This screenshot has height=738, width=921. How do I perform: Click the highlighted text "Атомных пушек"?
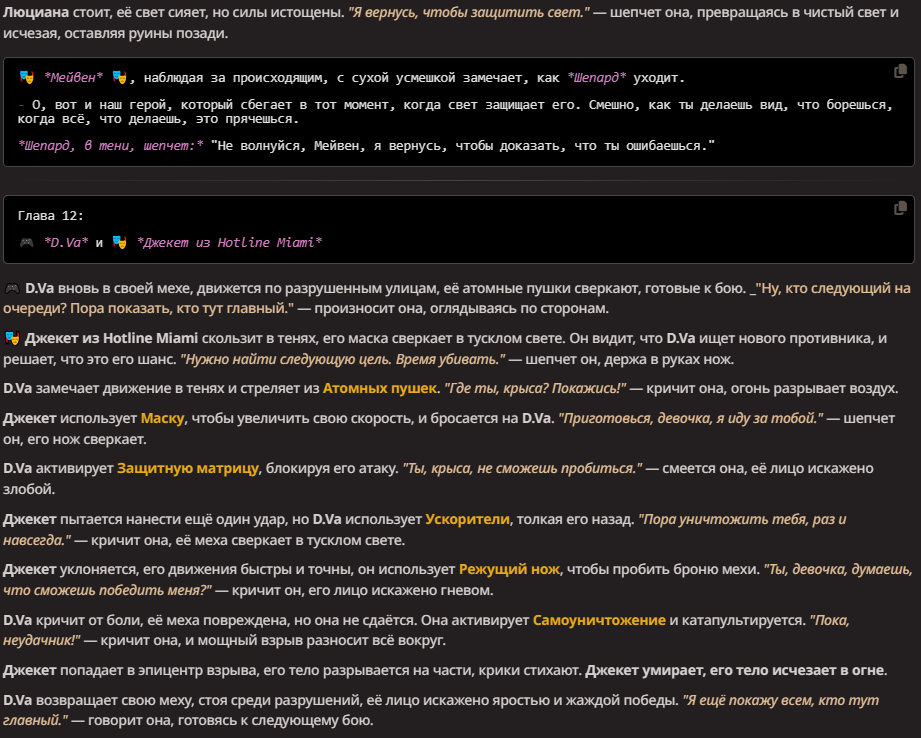[x=379, y=388]
